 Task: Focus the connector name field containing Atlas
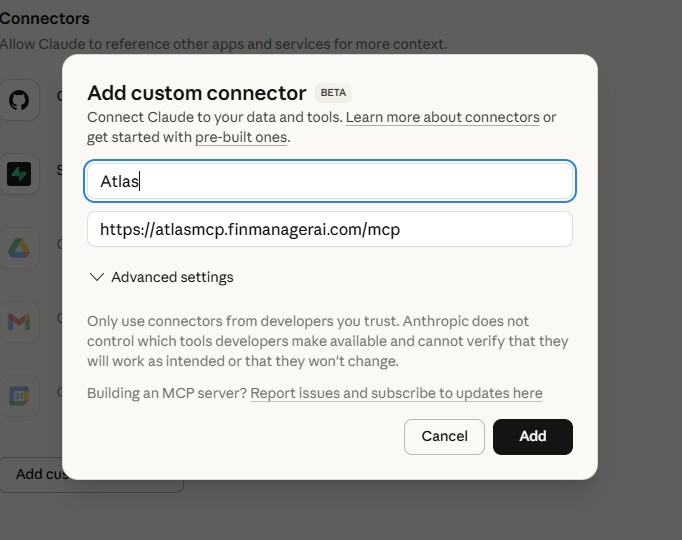330,181
